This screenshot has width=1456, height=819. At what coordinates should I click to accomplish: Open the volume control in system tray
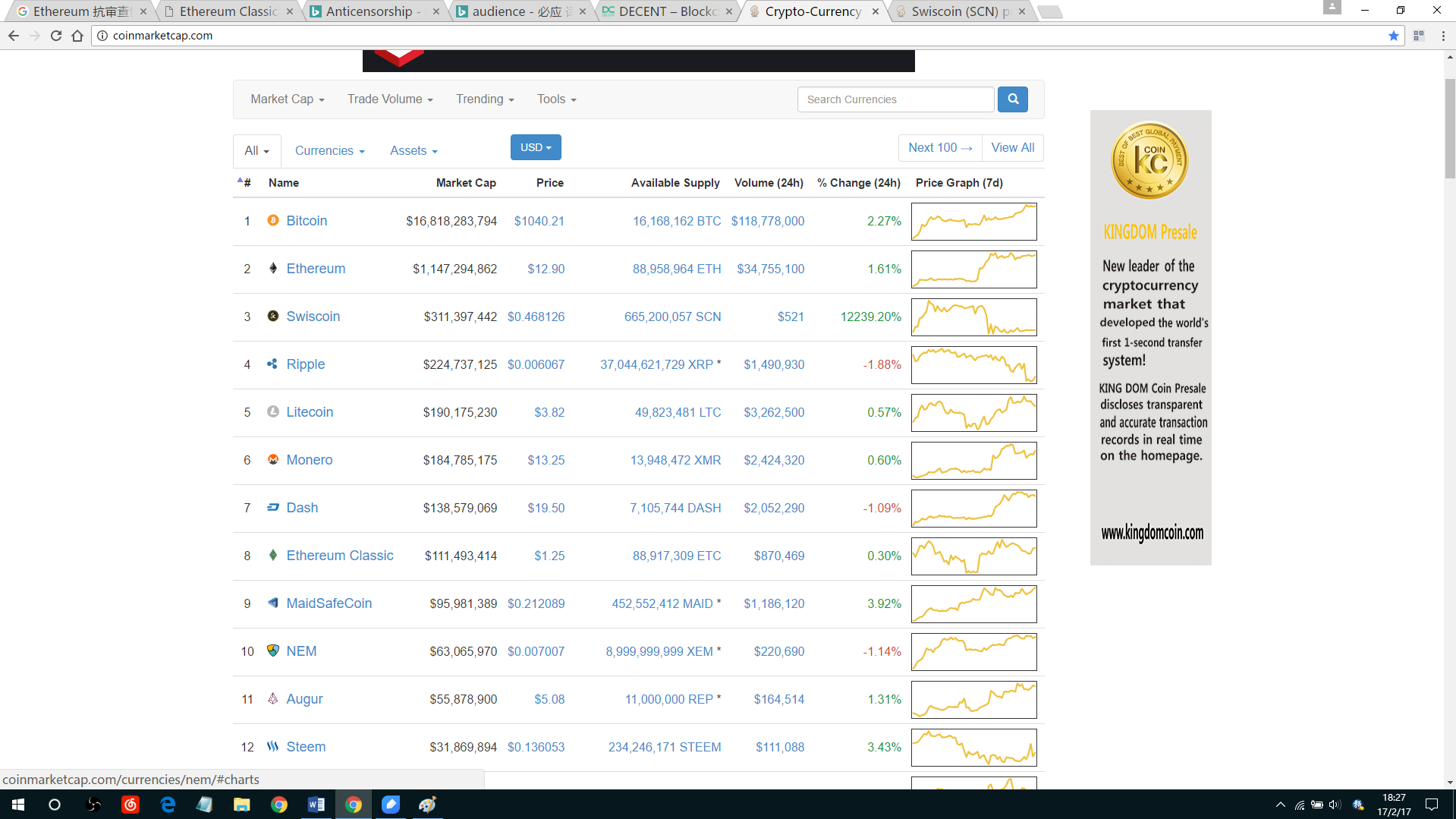(x=1335, y=805)
